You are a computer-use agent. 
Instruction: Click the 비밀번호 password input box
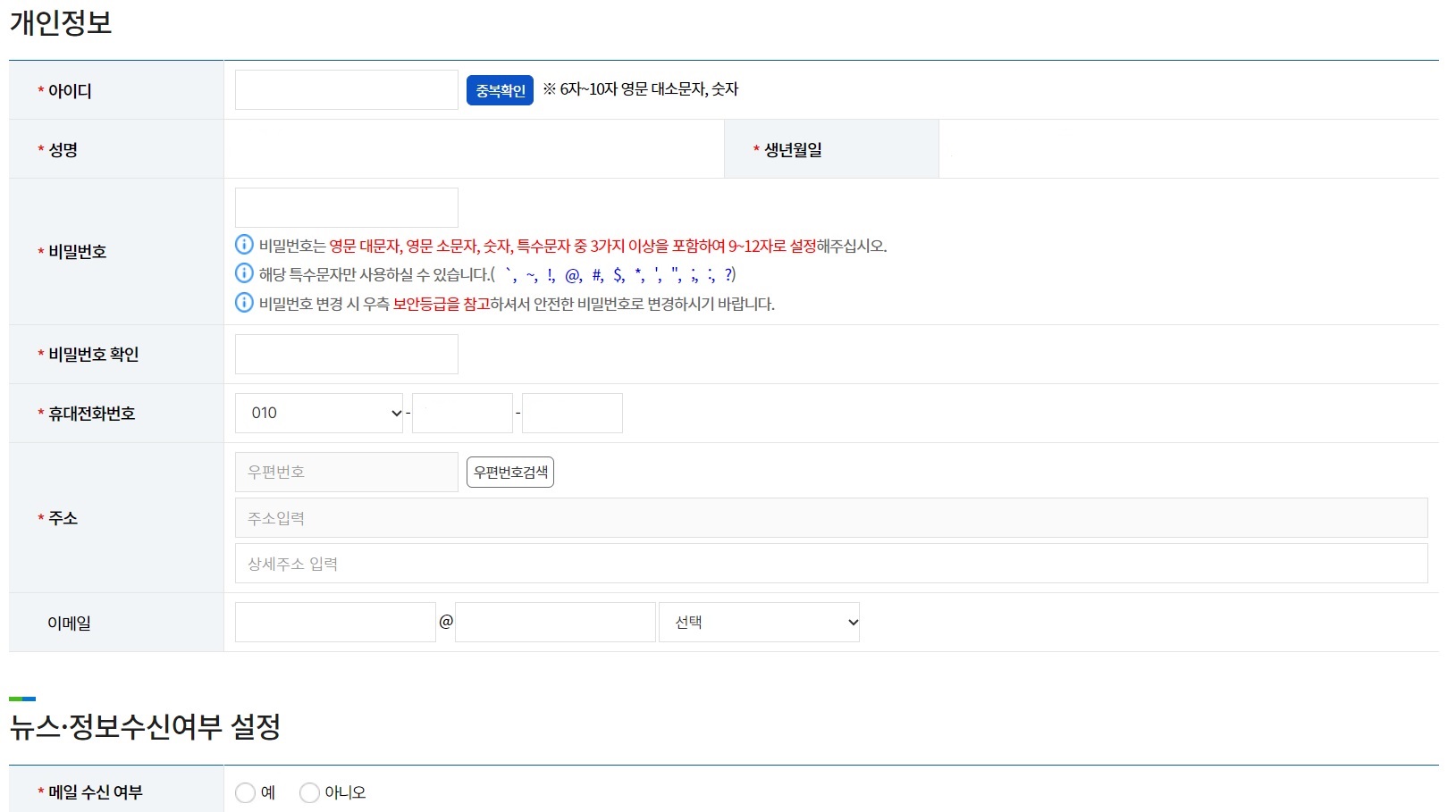click(x=345, y=206)
